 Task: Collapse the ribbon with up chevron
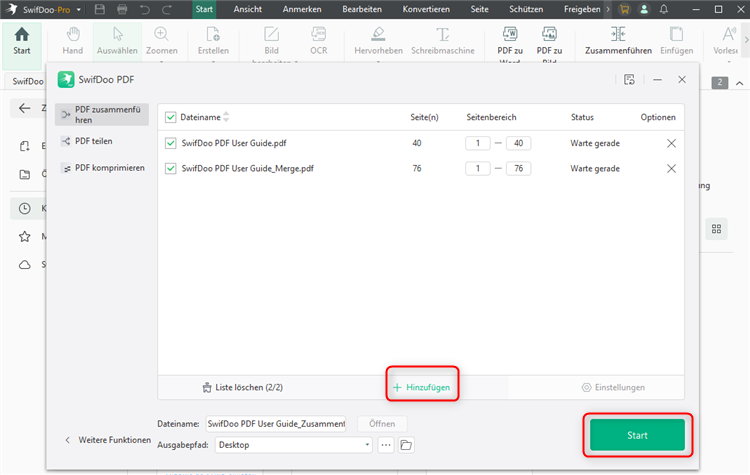point(739,83)
